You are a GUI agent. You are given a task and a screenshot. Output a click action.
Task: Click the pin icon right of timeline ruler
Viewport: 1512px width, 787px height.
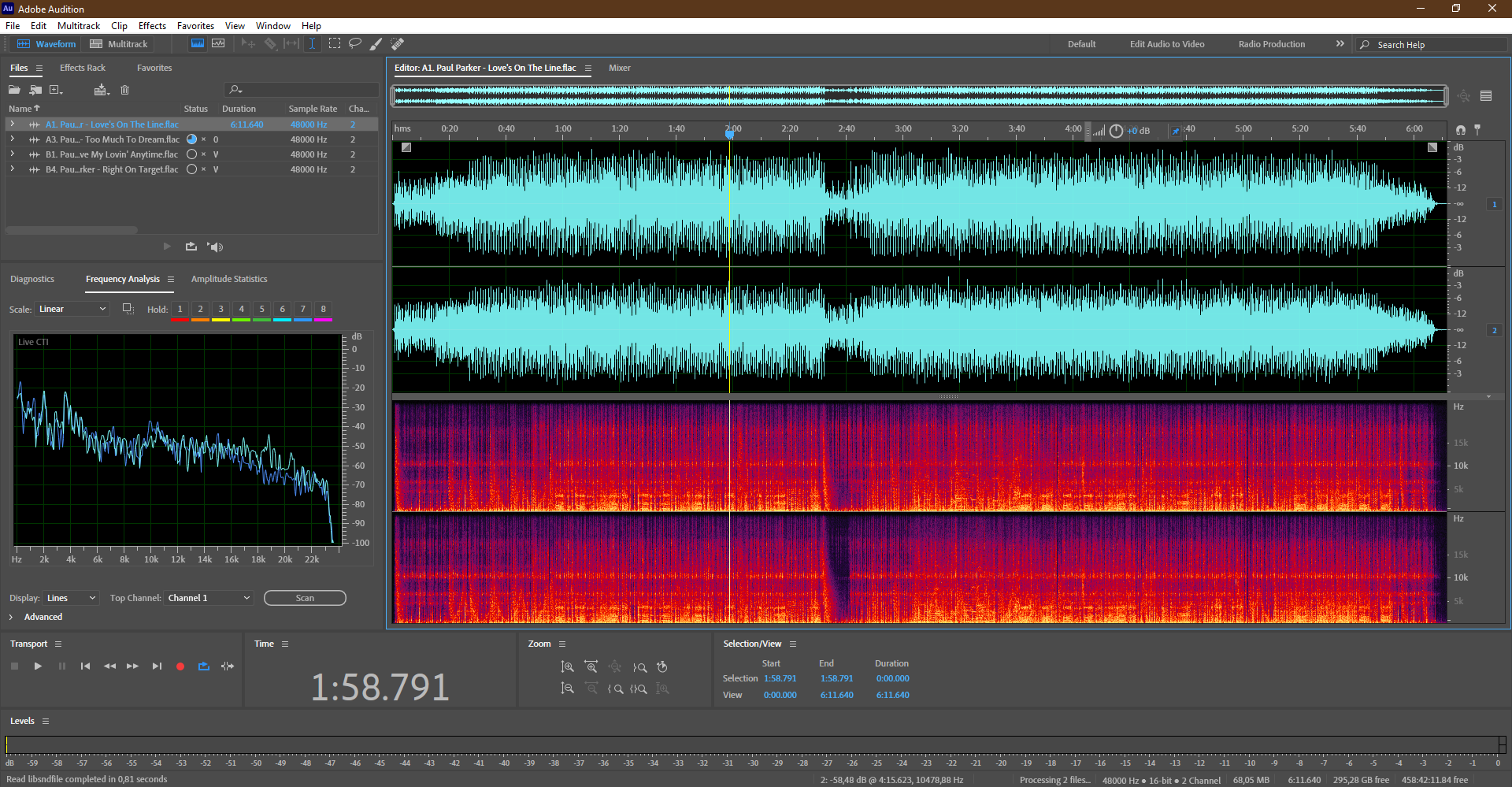pyautogui.click(x=1477, y=130)
